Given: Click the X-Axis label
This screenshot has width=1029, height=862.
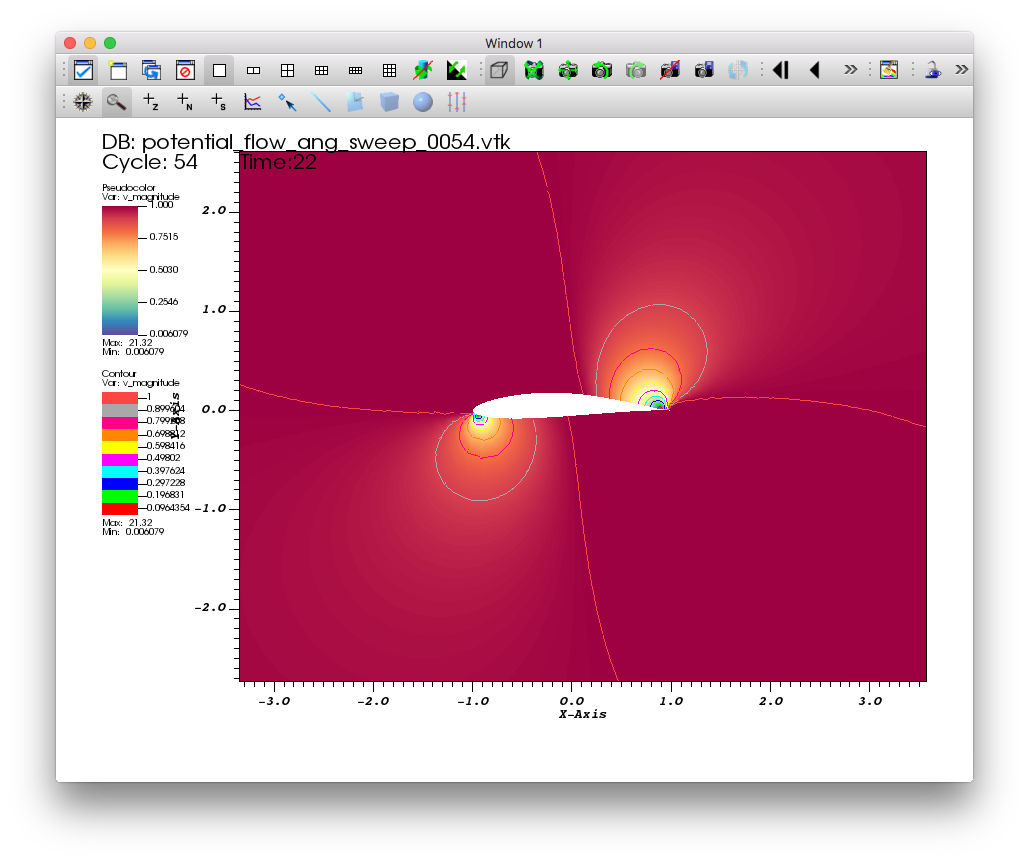Looking at the screenshot, I should point(583,714).
